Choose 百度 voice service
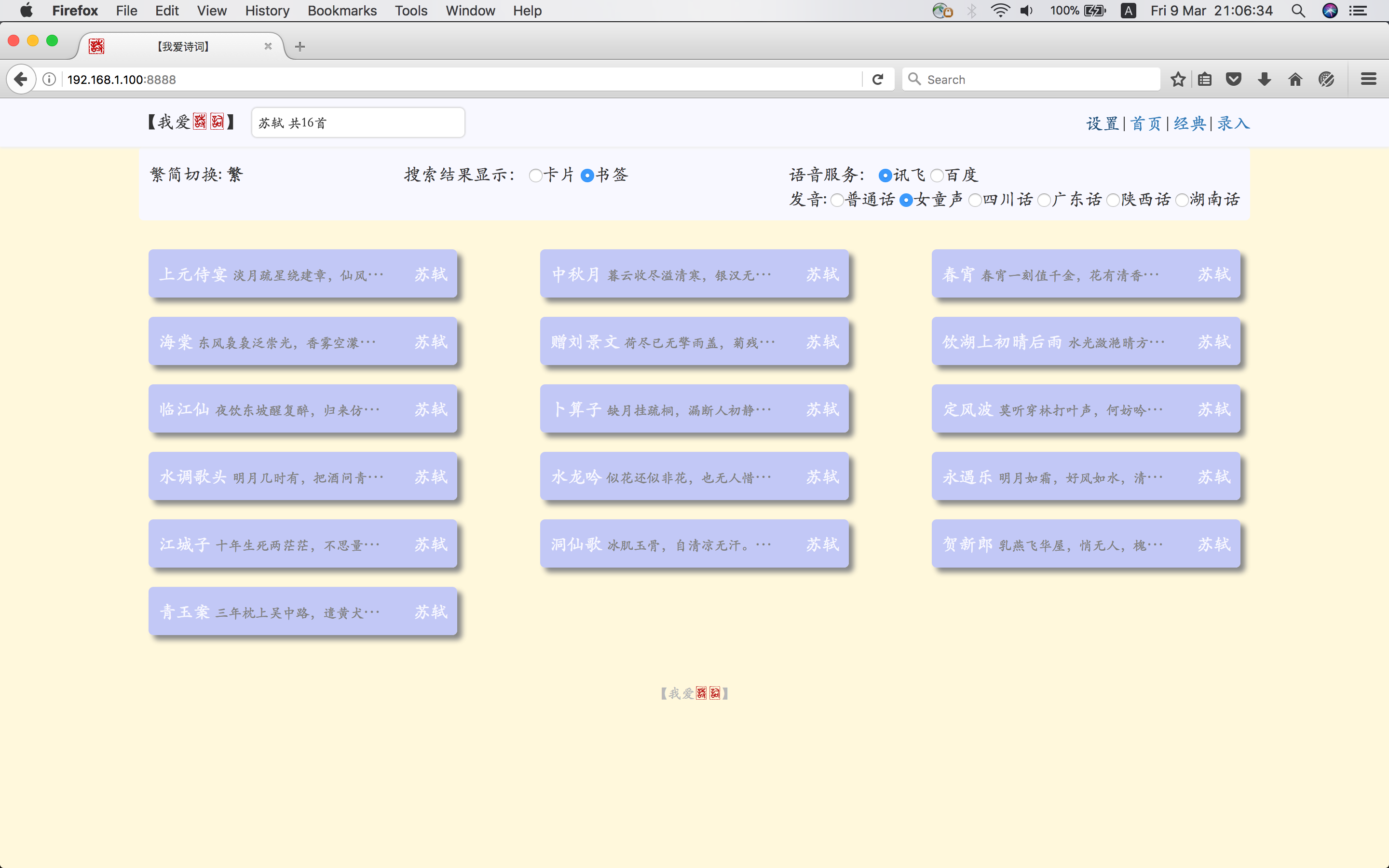Viewport: 1389px width, 868px height. click(937, 175)
